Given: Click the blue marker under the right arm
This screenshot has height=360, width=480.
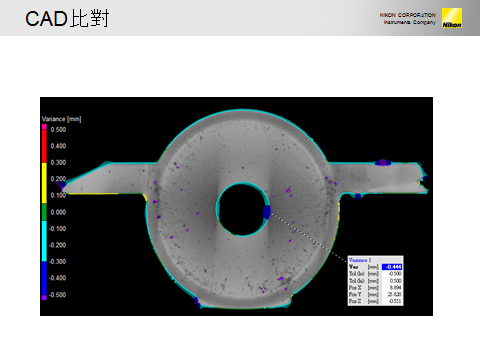Looking at the screenshot, I should coord(358,196).
